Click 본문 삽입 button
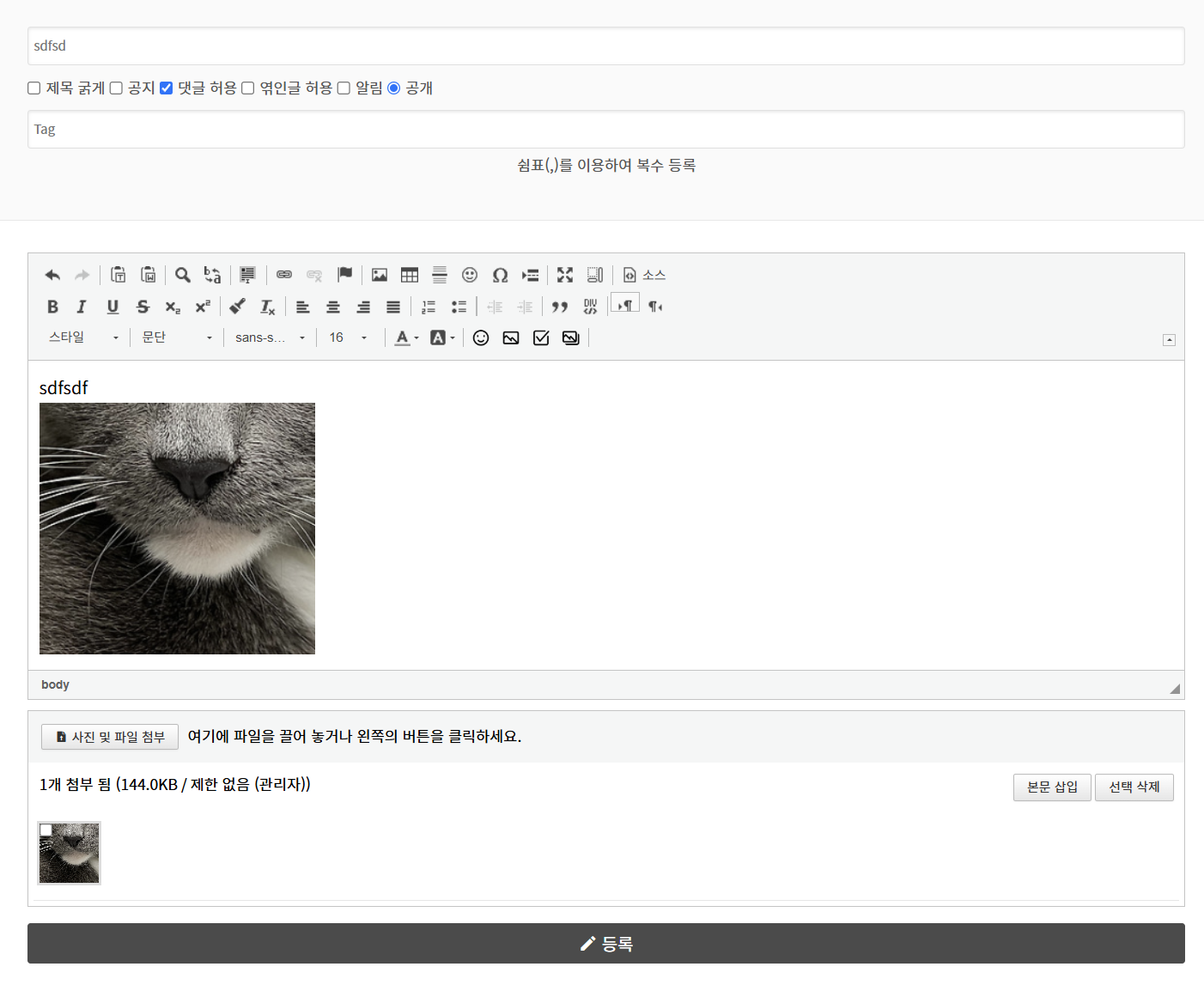The width and height of the screenshot is (1204, 985). 1052,787
